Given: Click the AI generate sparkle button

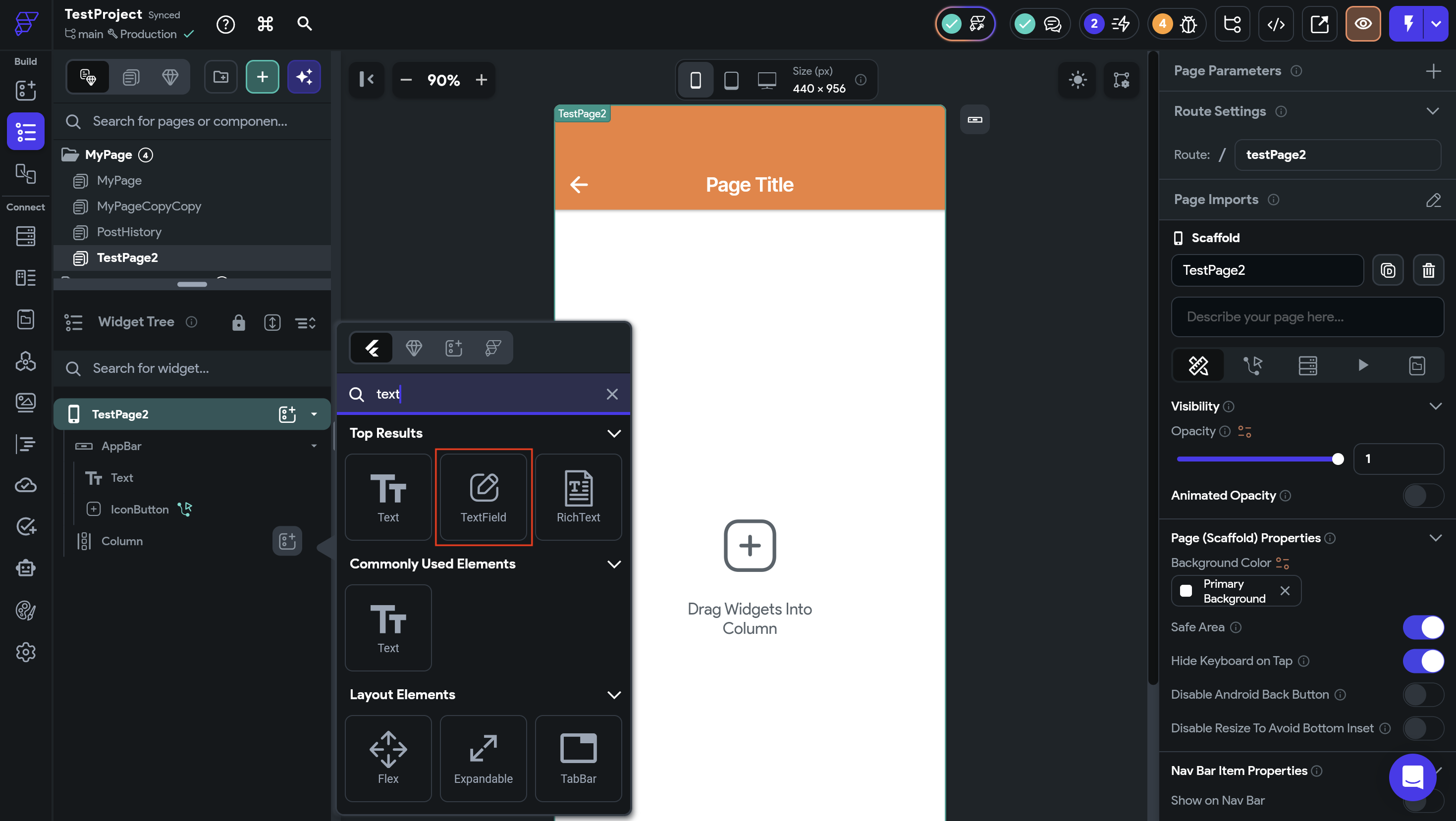Looking at the screenshot, I should [x=304, y=77].
